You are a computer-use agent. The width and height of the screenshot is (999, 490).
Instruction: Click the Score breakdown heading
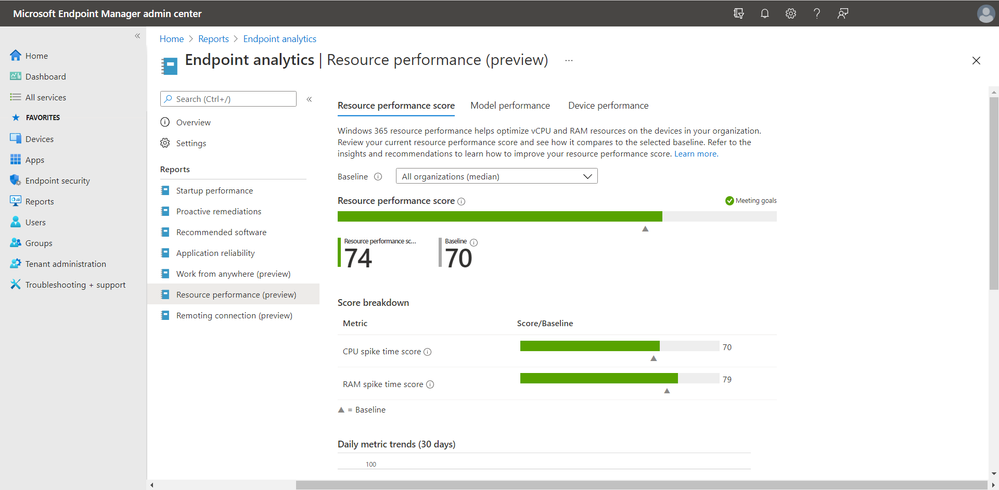pyautogui.click(x=373, y=303)
